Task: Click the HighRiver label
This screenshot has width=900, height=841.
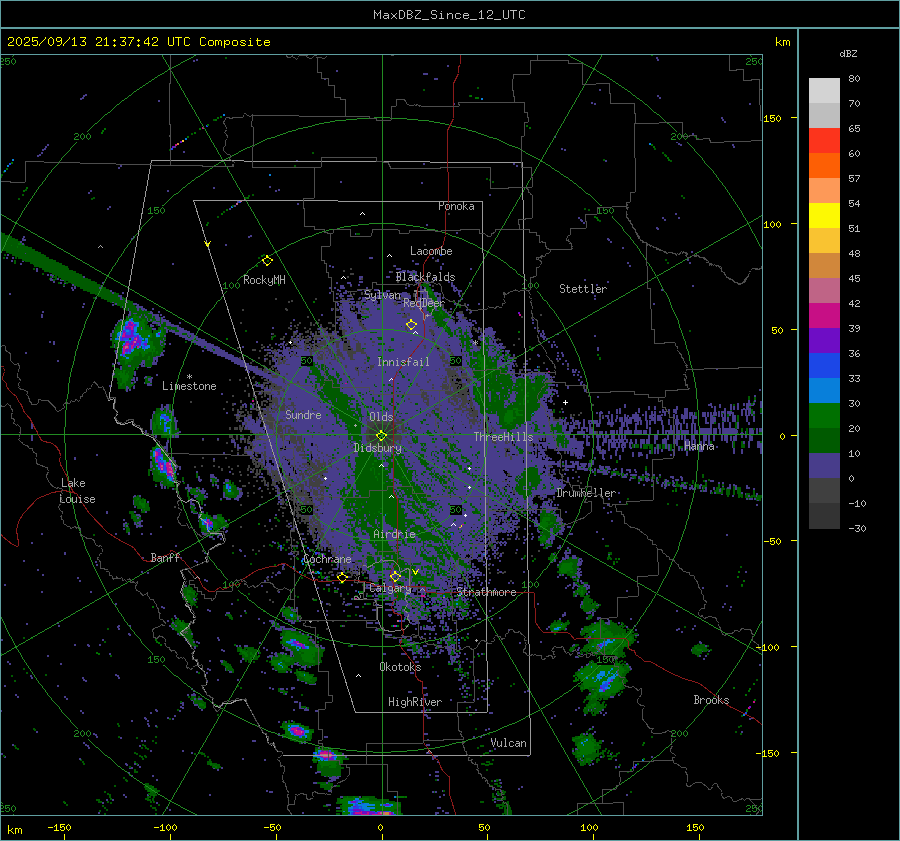Action: point(415,702)
